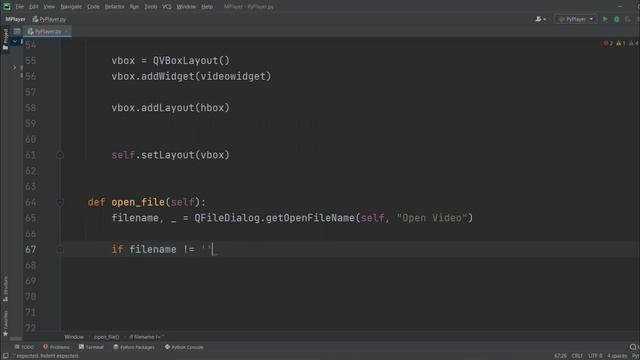640x360 pixels.
Task: Open the Edit menu
Action: (33, 7)
